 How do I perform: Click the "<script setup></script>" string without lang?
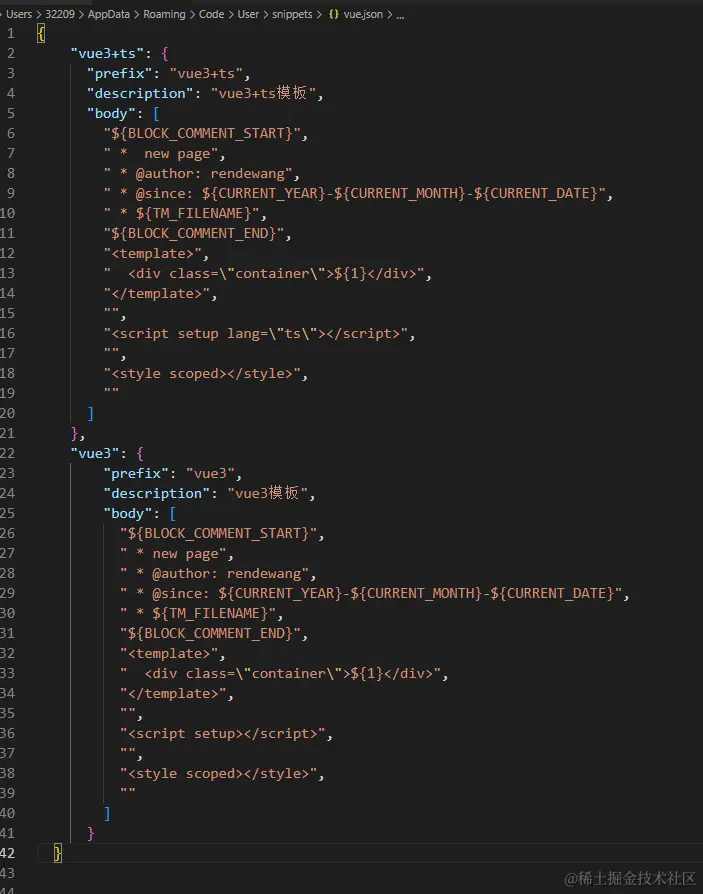pos(222,734)
